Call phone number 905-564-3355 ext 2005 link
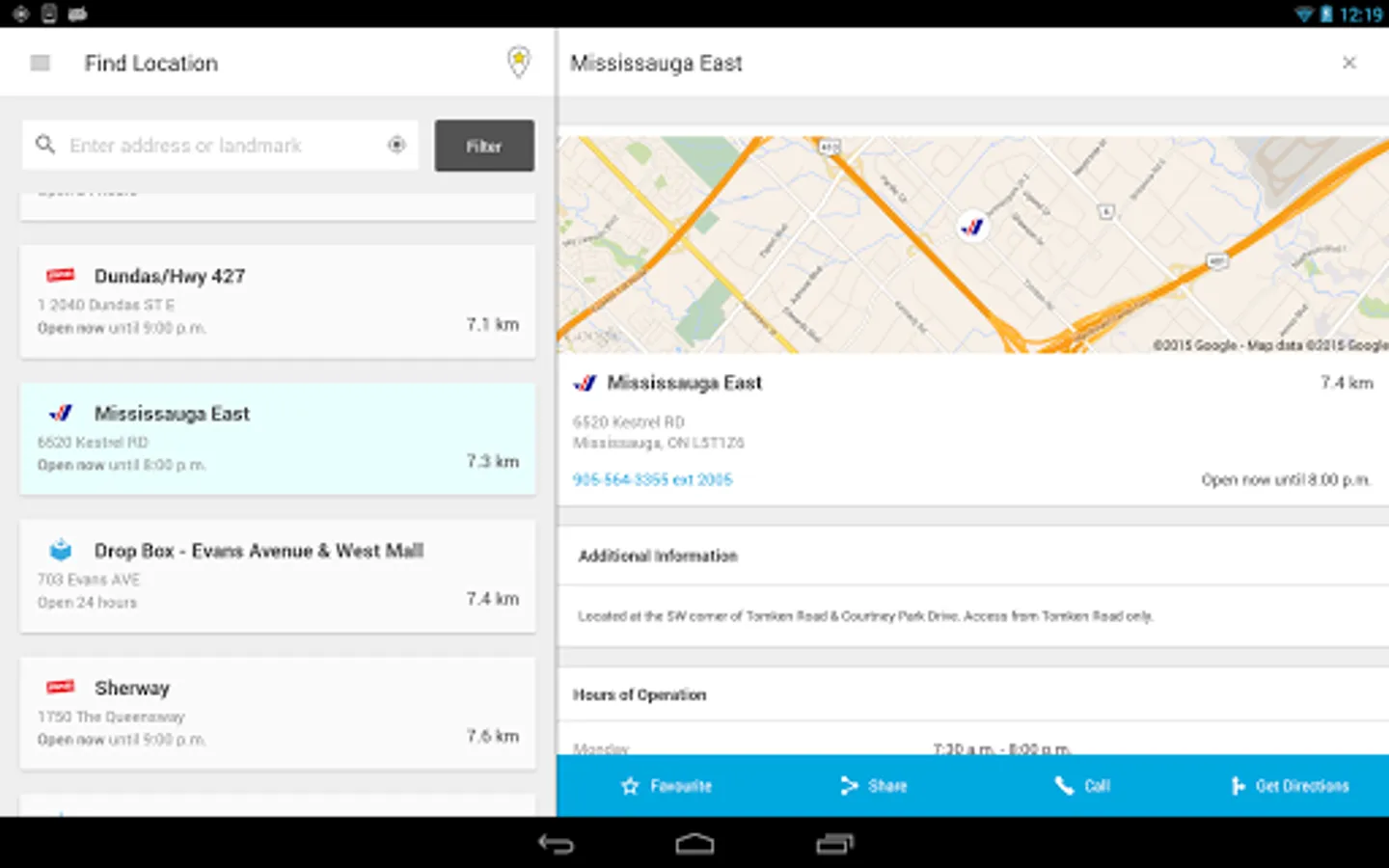 point(653,479)
